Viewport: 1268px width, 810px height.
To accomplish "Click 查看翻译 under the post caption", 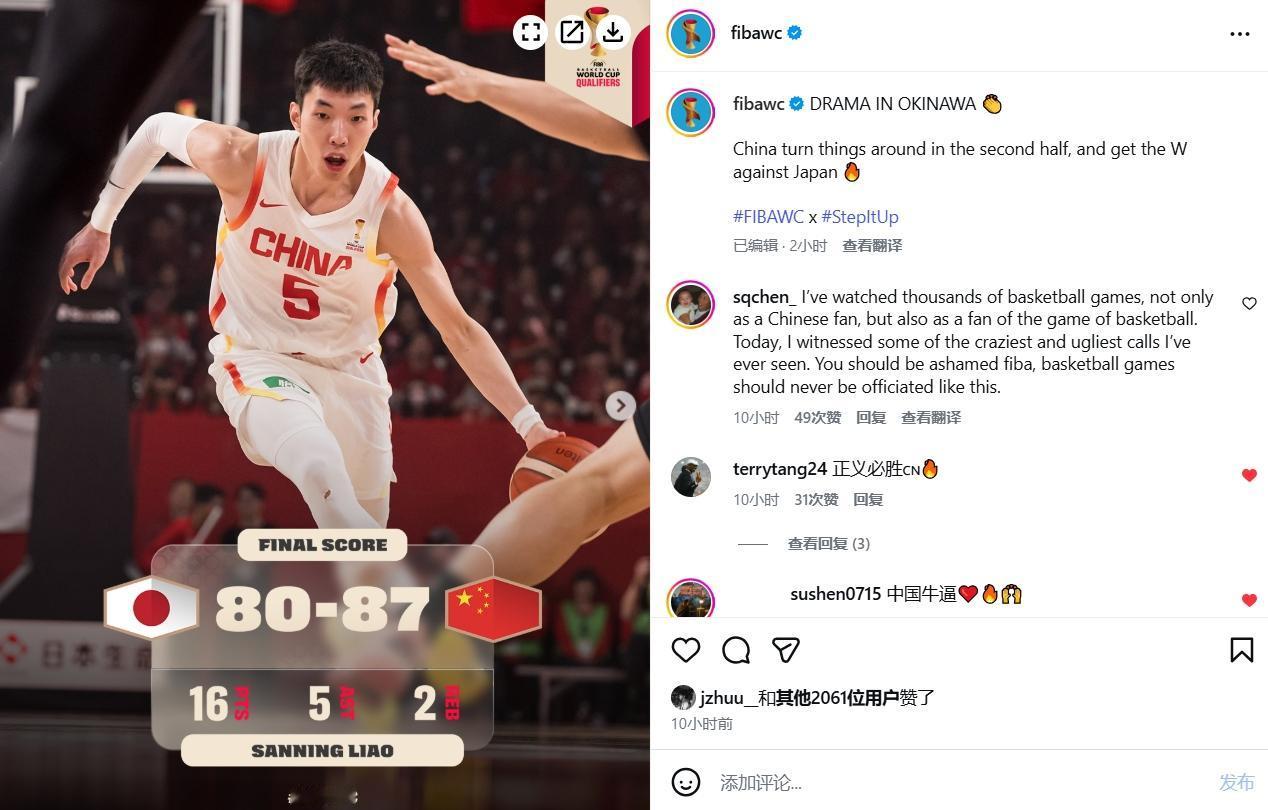I will [x=872, y=245].
